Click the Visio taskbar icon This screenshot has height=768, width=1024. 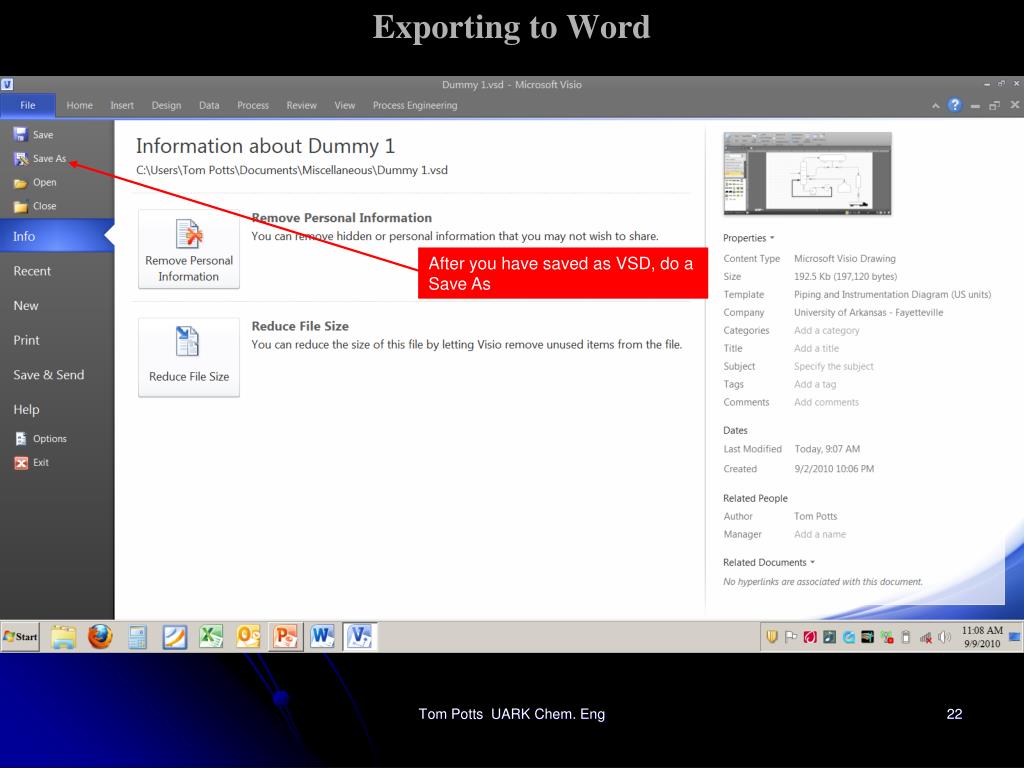[x=360, y=637]
